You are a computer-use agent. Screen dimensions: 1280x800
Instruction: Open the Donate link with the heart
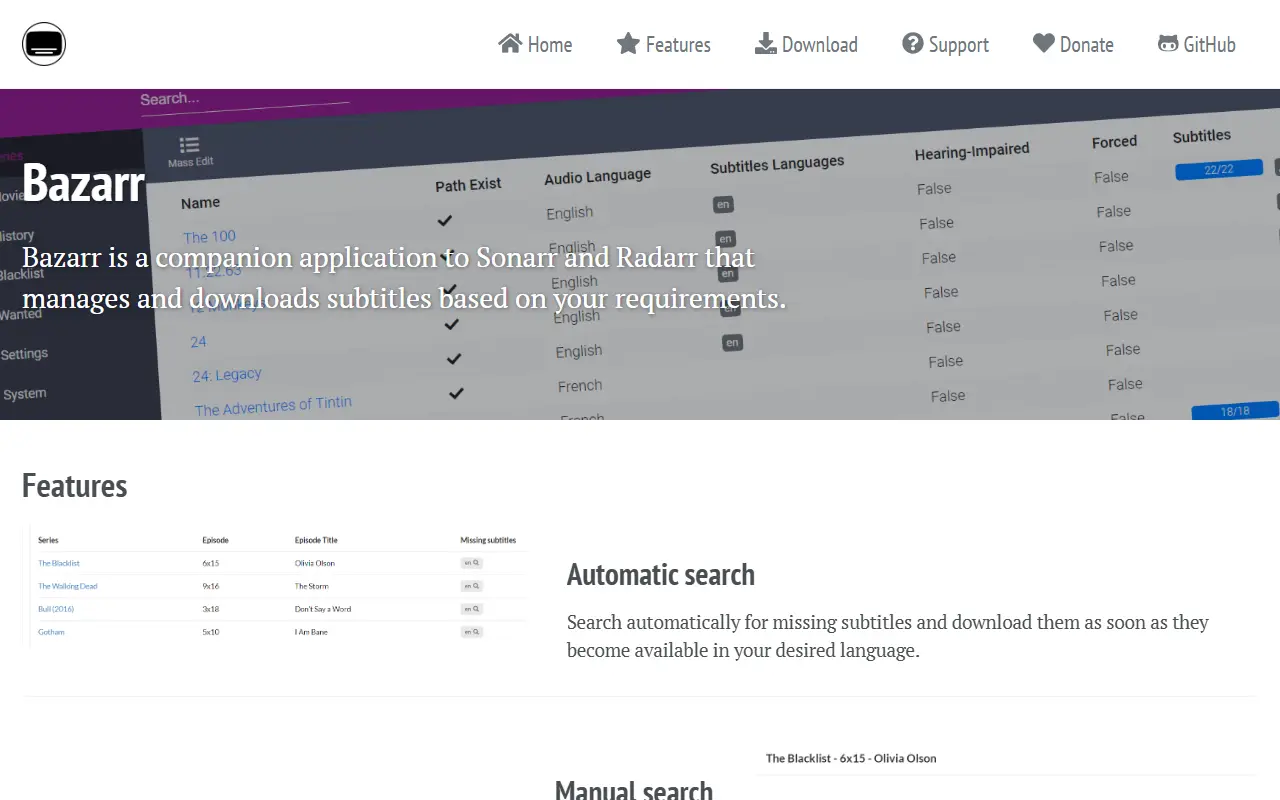click(1073, 44)
